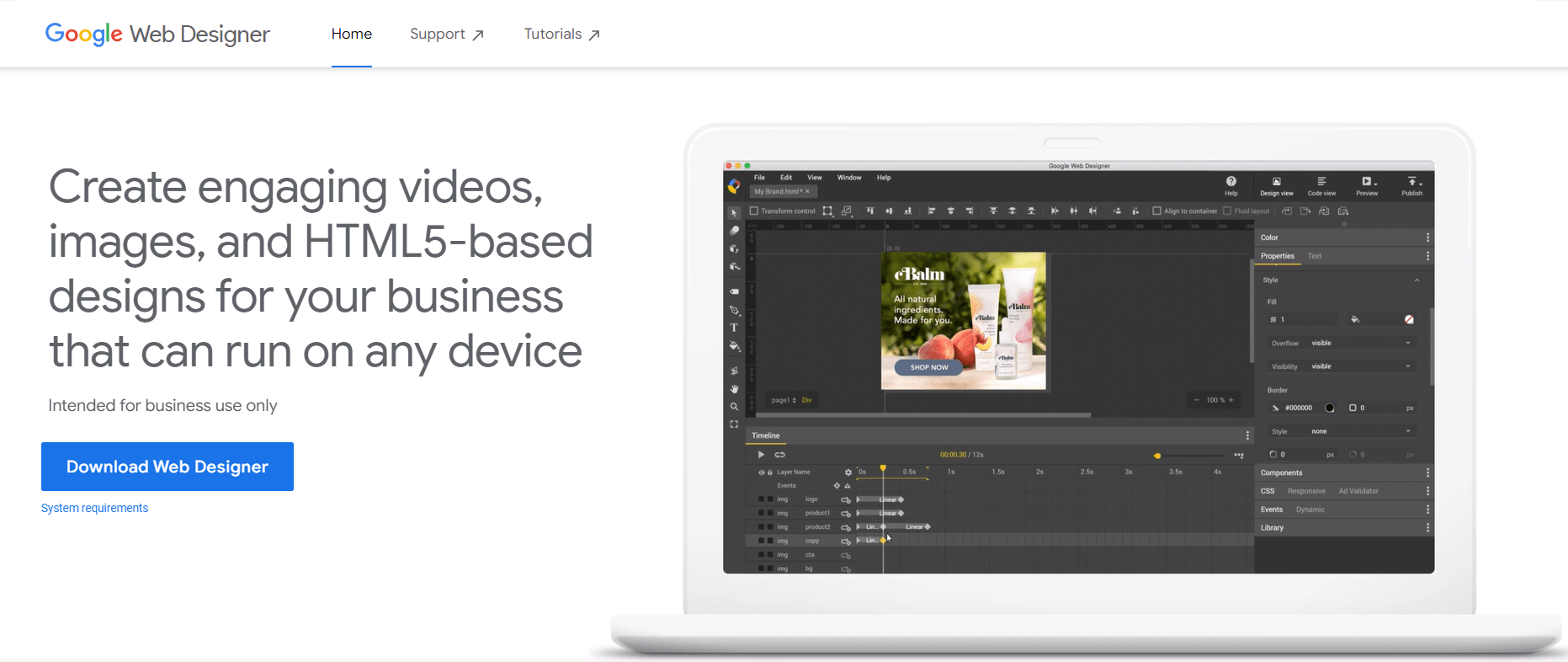This screenshot has height=662, width=1568.
Task: Click the align top edges icon
Action: coord(870,211)
